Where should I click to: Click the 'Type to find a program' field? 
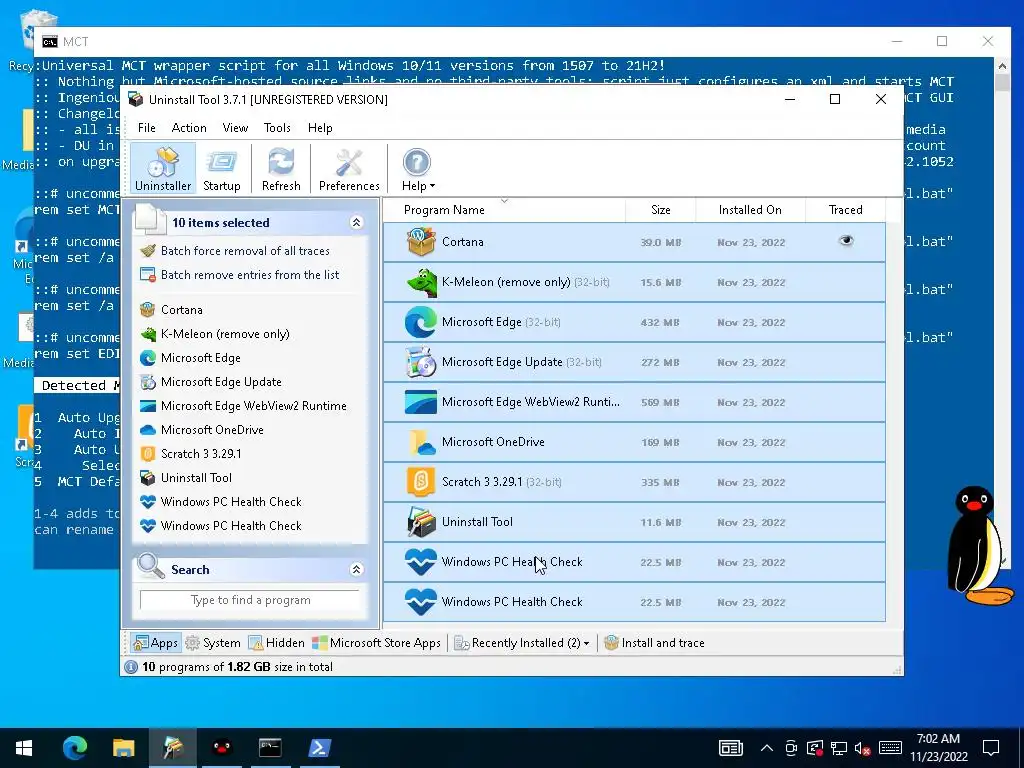[x=250, y=600]
